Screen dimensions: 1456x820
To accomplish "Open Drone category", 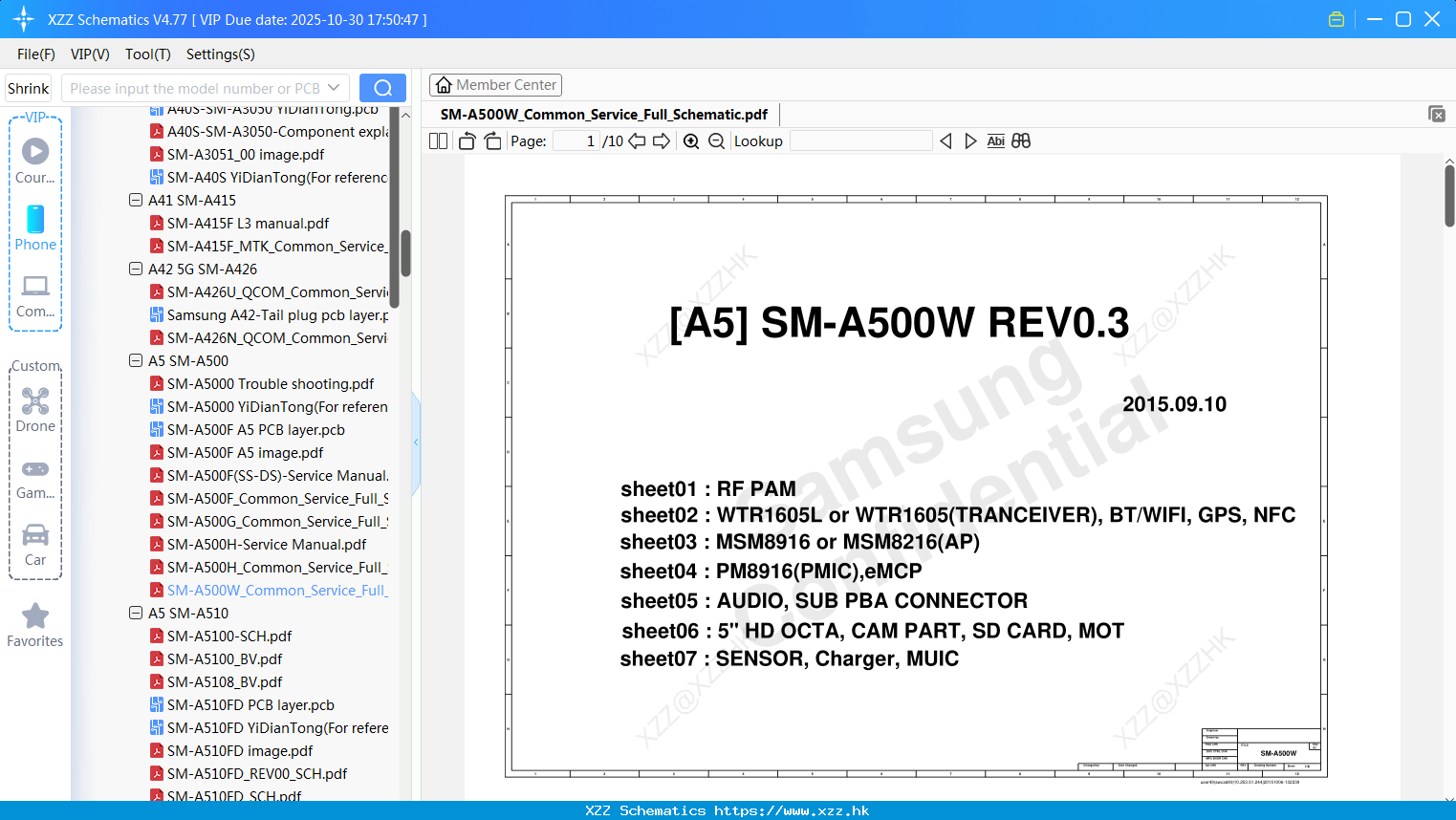I will click(35, 410).
